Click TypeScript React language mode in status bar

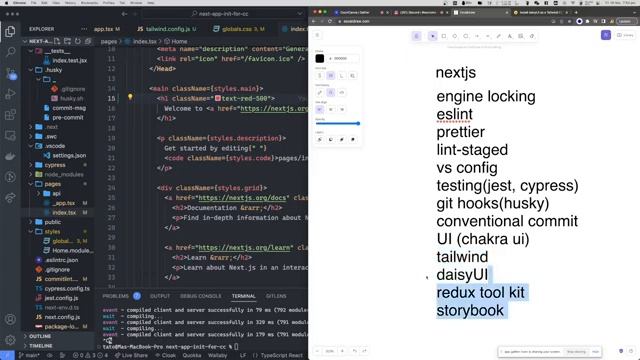click(x=282, y=356)
